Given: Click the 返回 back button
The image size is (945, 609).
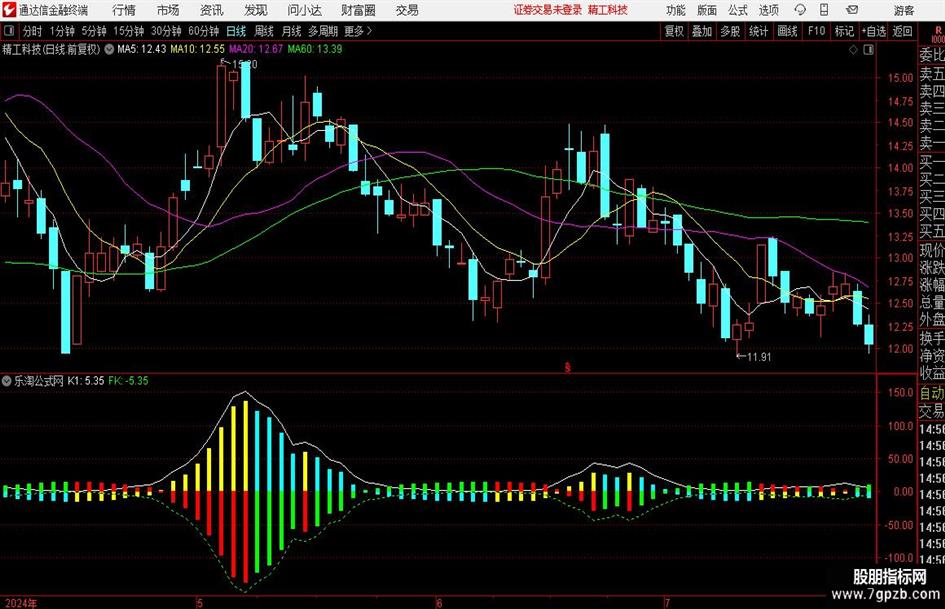Looking at the screenshot, I should (x=902, y=31).
